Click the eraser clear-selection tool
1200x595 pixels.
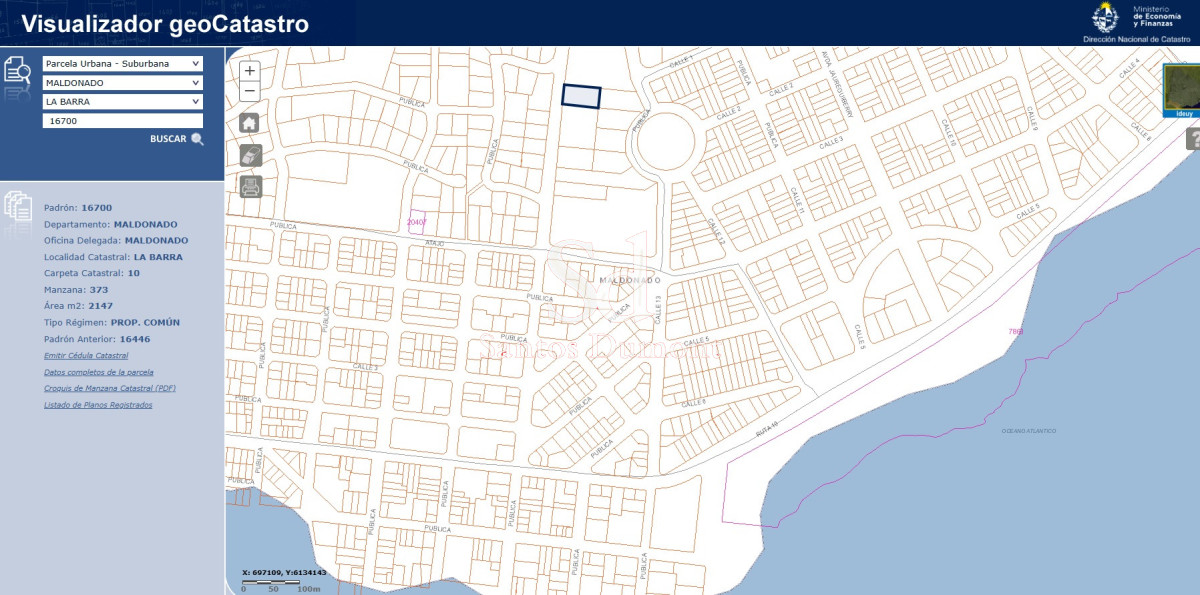tap(250, 154)
